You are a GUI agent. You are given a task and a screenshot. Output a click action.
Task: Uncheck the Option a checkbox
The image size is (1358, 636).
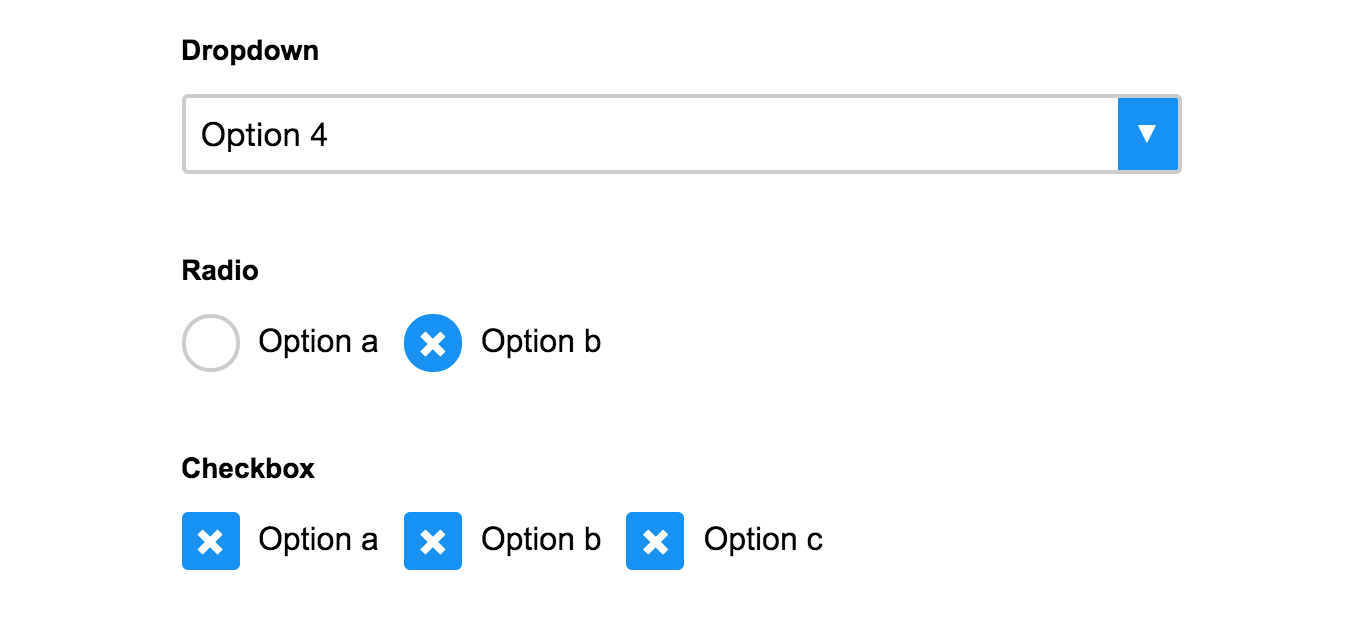(x=210, y=541)
